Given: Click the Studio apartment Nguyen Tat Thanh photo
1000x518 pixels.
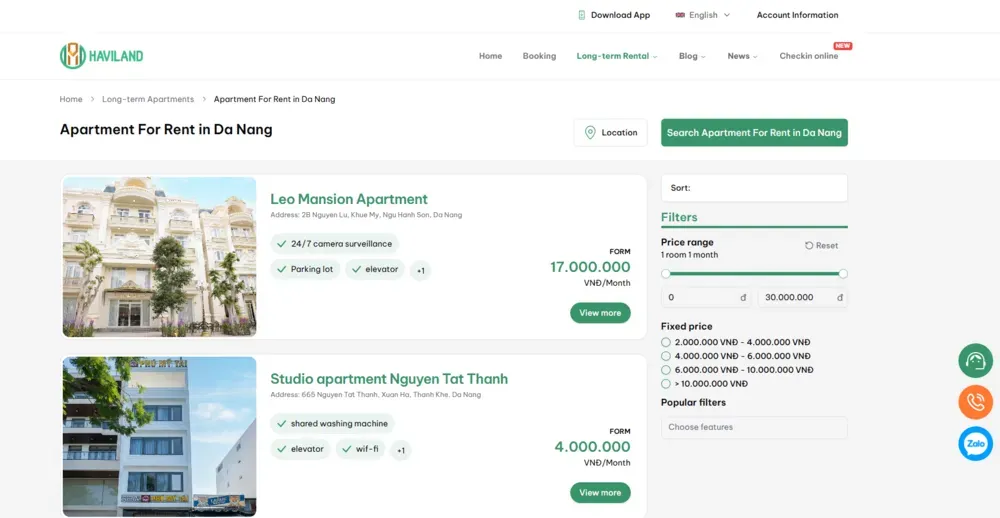Looking at the screenshot, I should (159, 436).
